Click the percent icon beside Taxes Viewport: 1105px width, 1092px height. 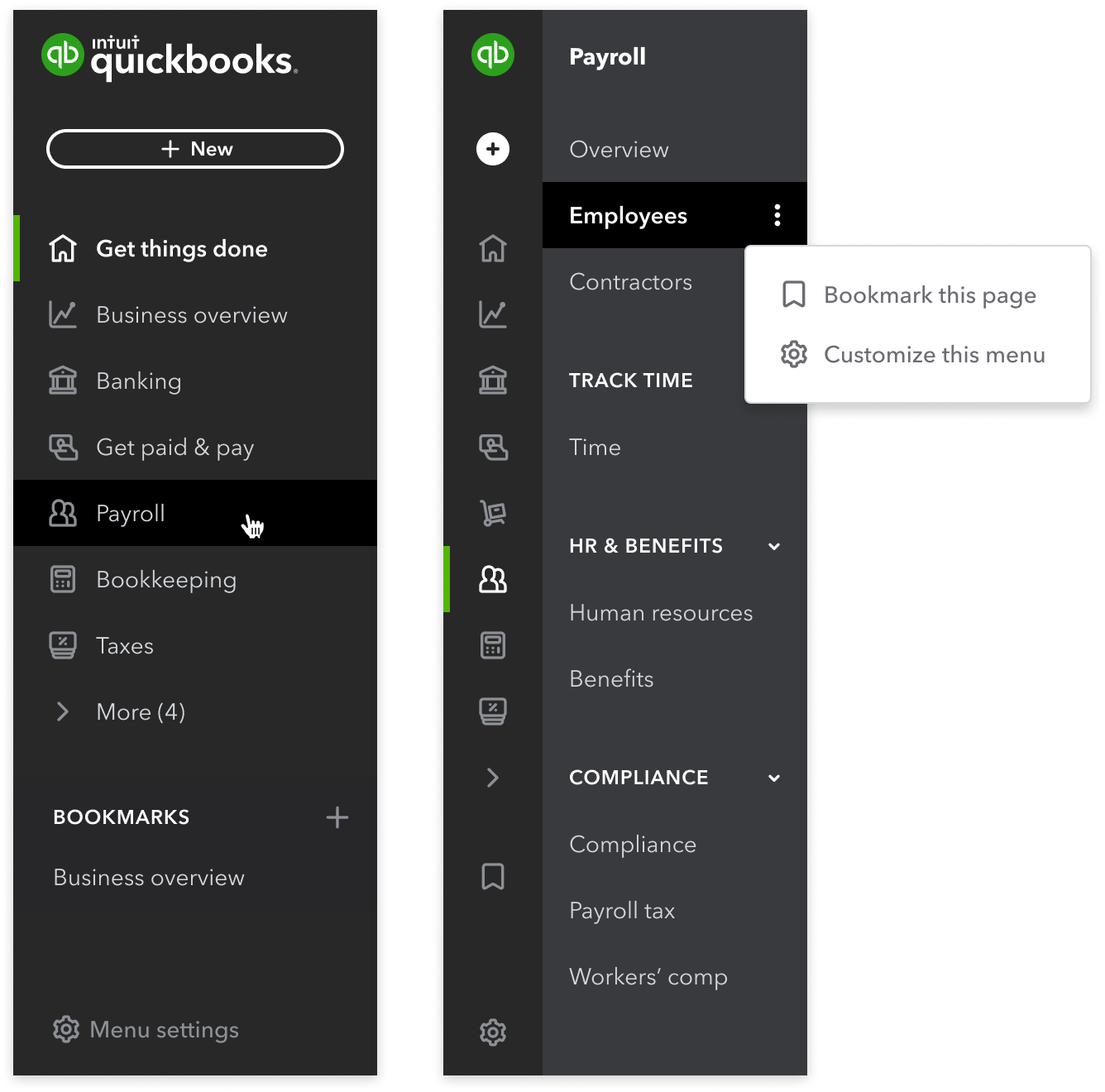point(63,645)
